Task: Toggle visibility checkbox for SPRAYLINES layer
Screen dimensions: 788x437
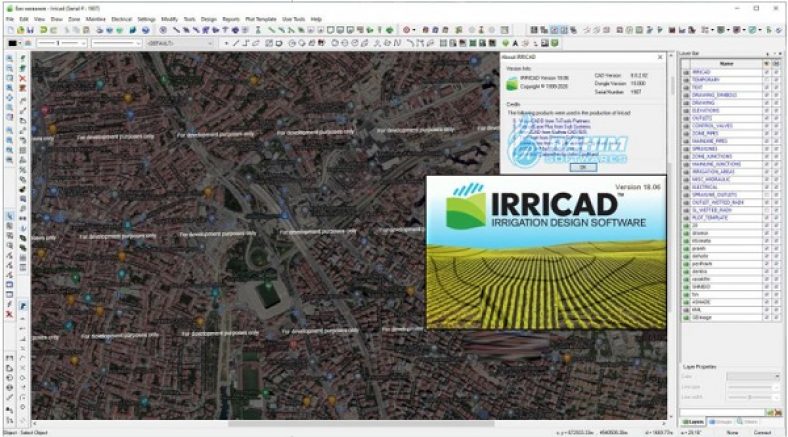Action: [766, 149]
